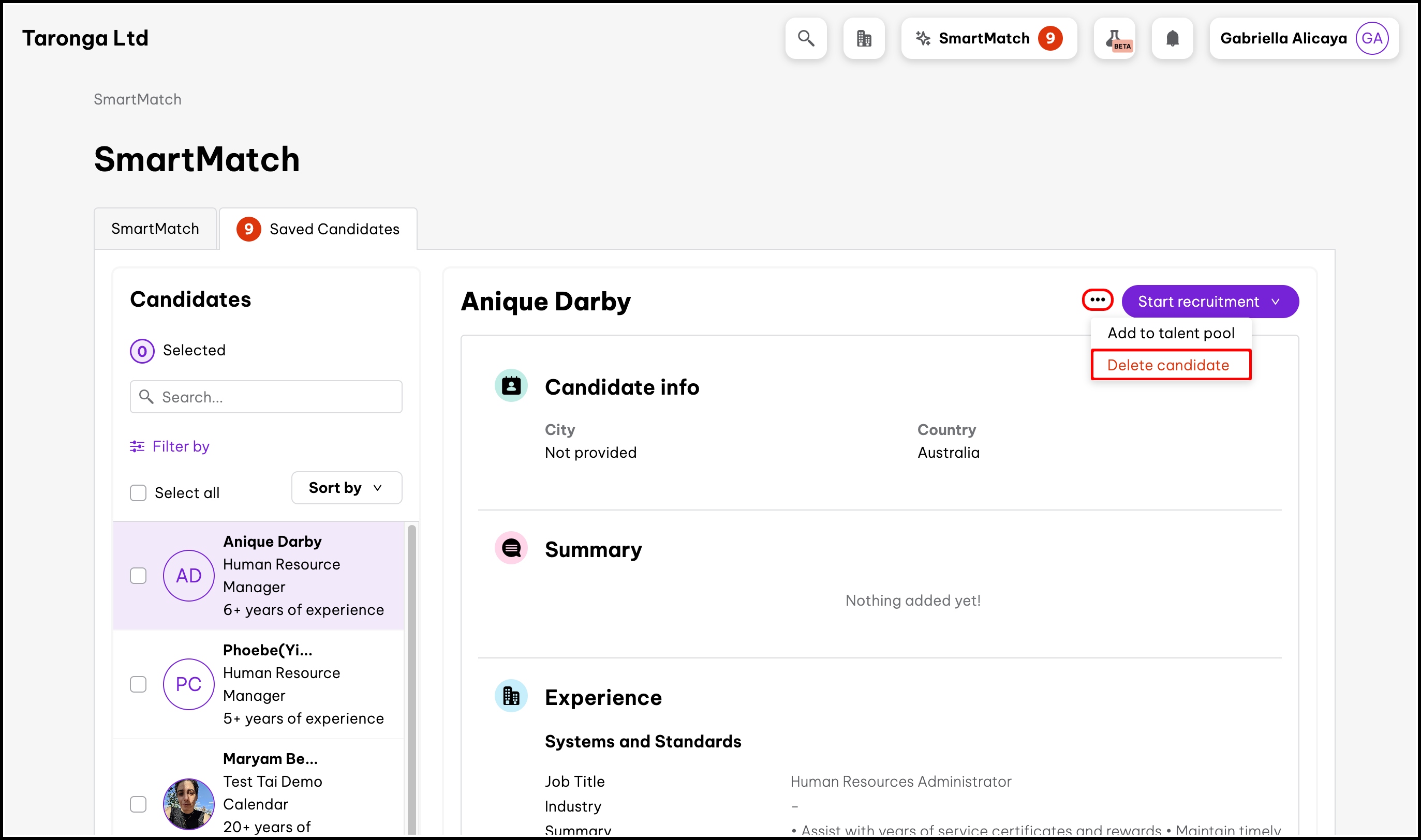The height and width of the screenshot is (840, 1421).
Task: Check the box for Phoebe(Yi...
Action: [x=138, y=684]
